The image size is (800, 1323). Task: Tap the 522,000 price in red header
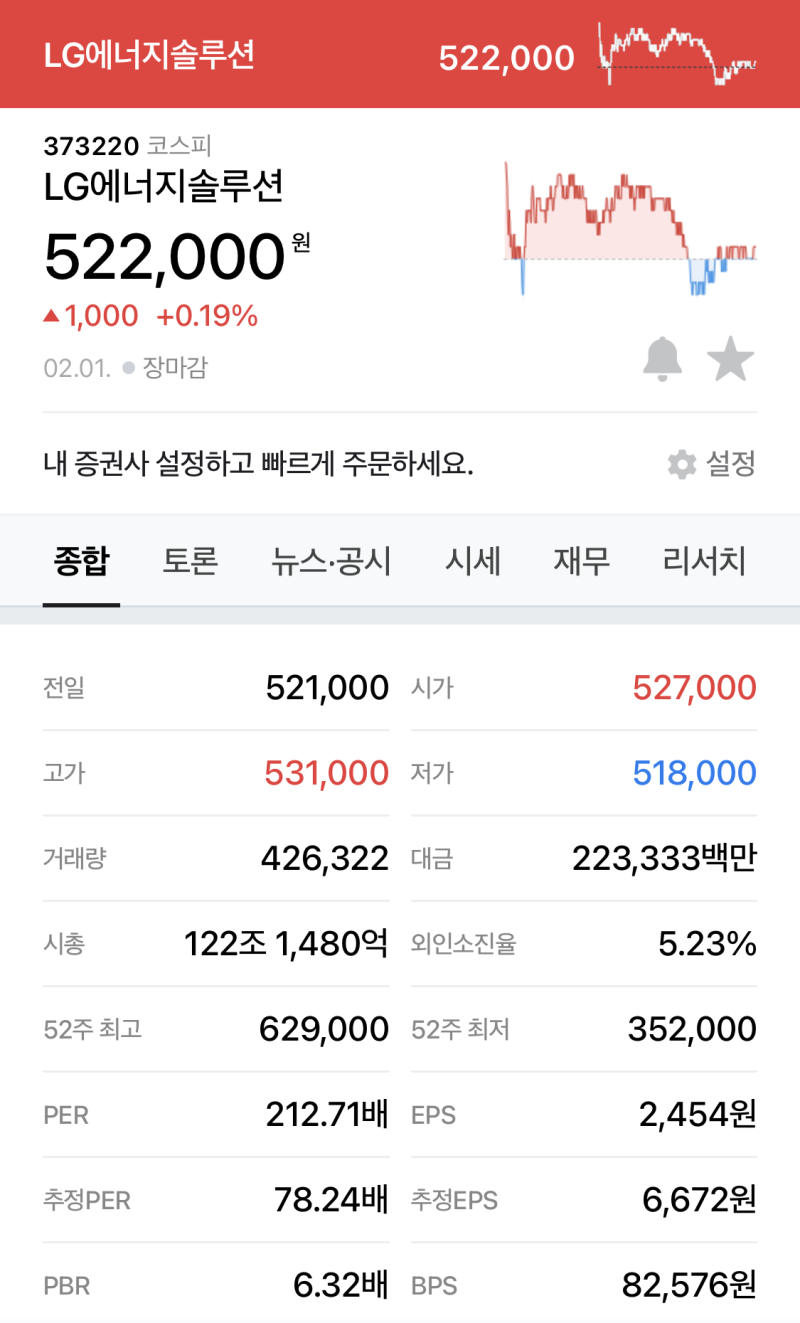(506, 58)
